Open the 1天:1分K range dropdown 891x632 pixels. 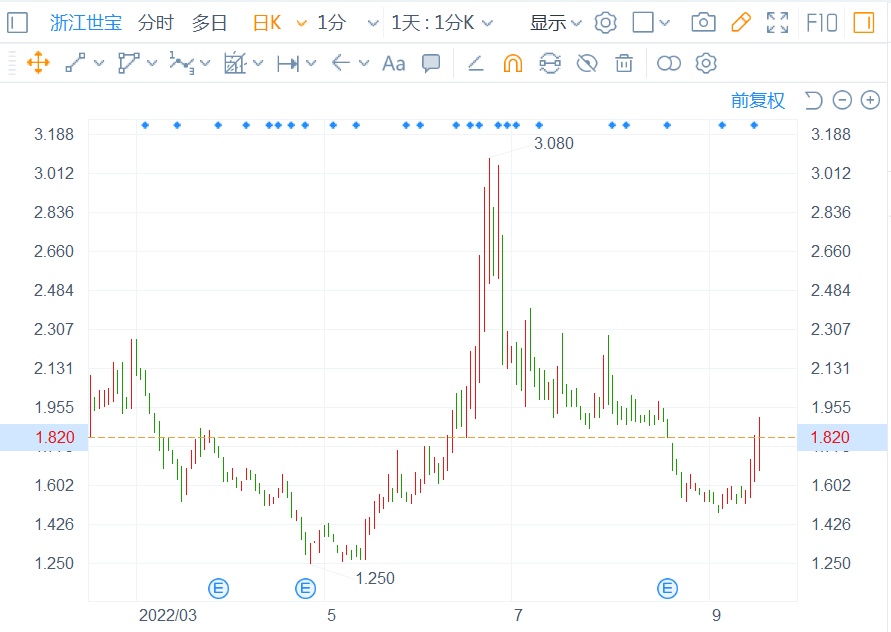[442, 23]
